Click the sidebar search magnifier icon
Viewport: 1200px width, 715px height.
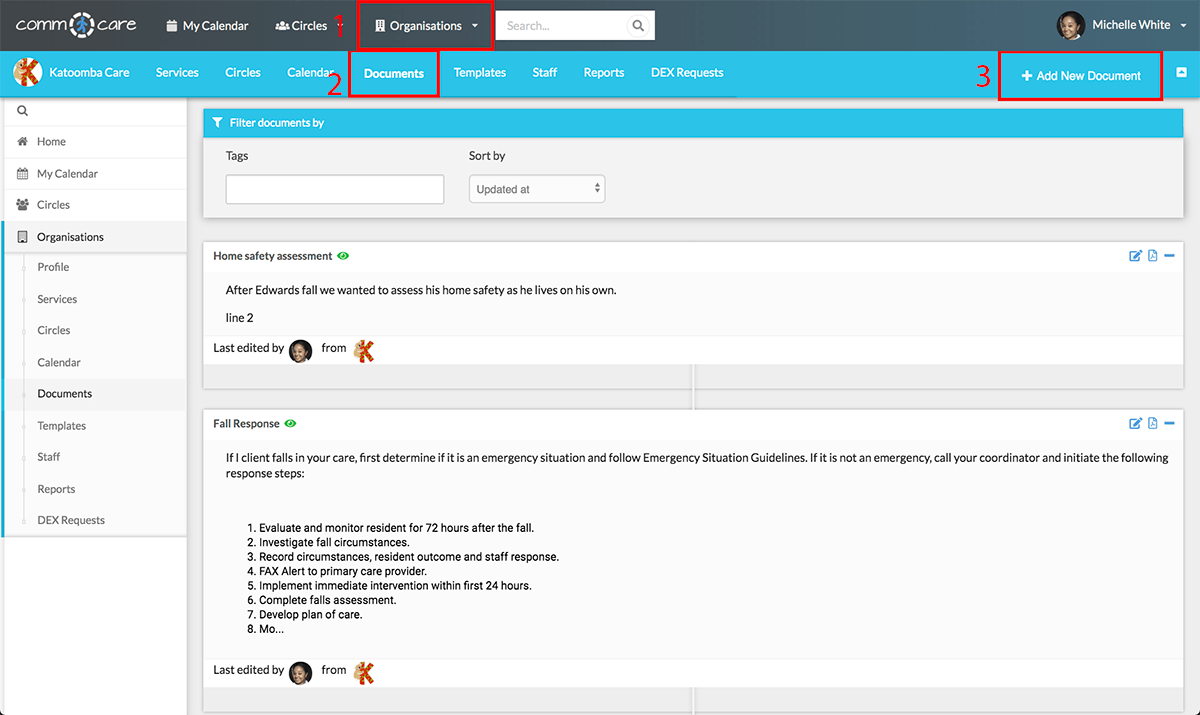pyautogui.click(x=23, y=112)
